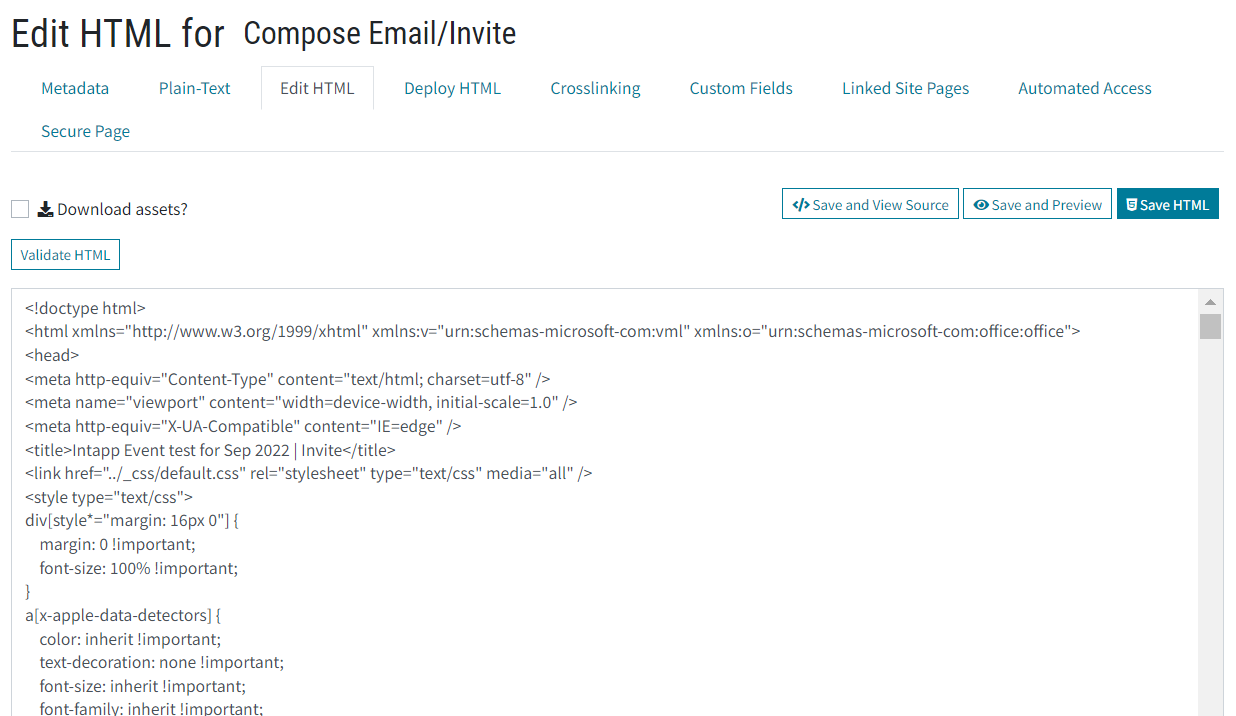Open the Metadata tab
The height and width of the screenshot is (716, 1236).
(x=75, y=88)
